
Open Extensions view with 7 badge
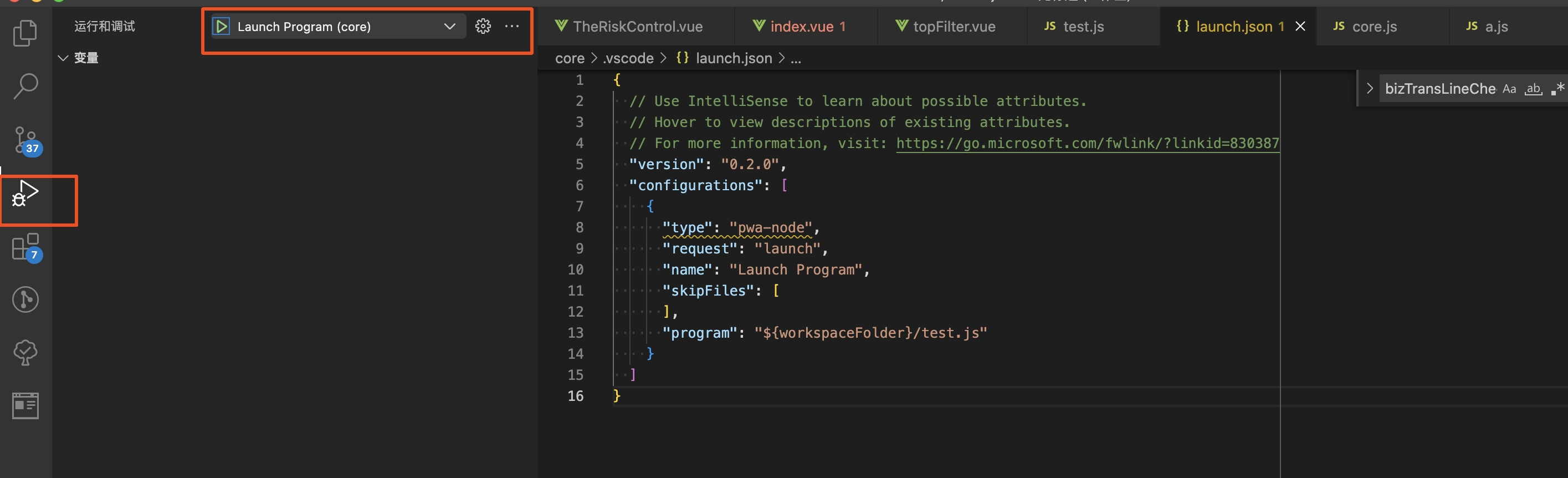[x=25, y=247]
